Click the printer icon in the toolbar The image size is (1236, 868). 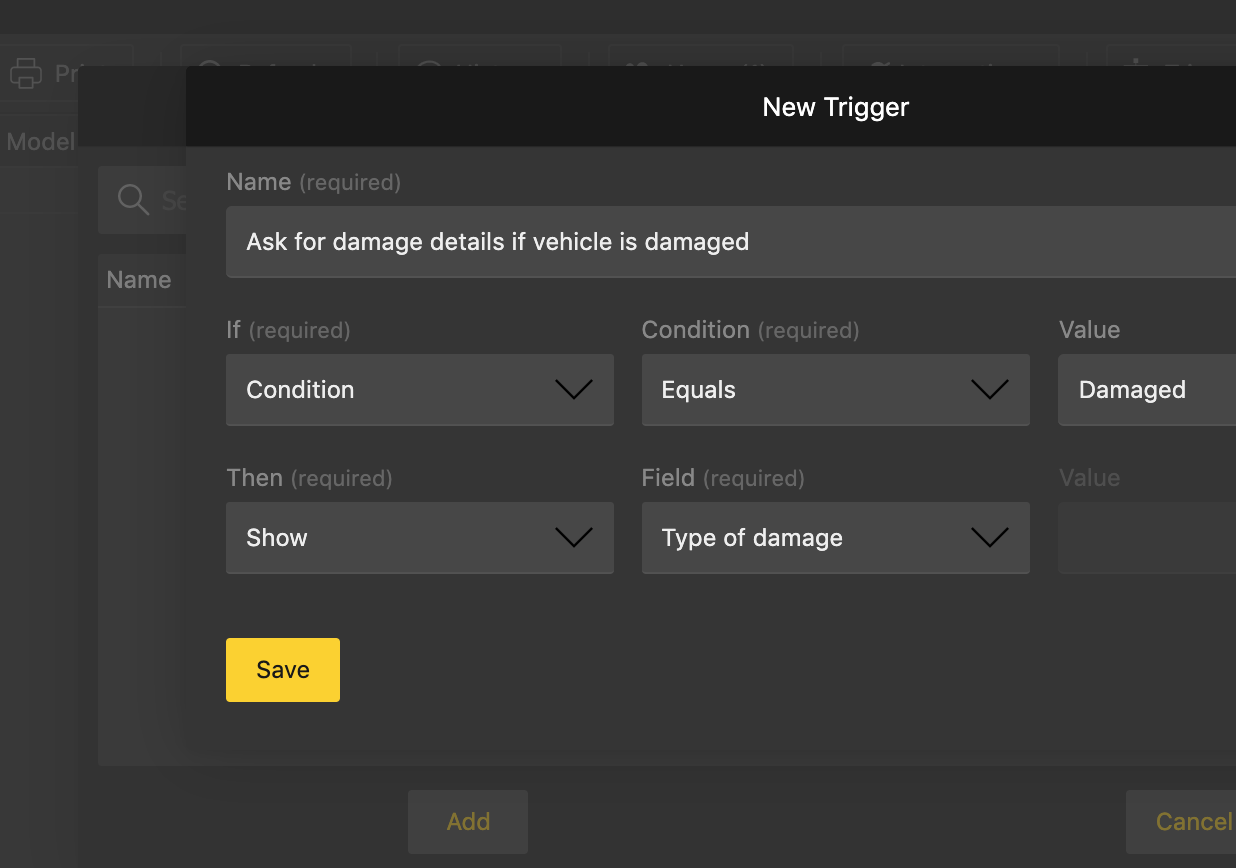[x=26, y=73]
